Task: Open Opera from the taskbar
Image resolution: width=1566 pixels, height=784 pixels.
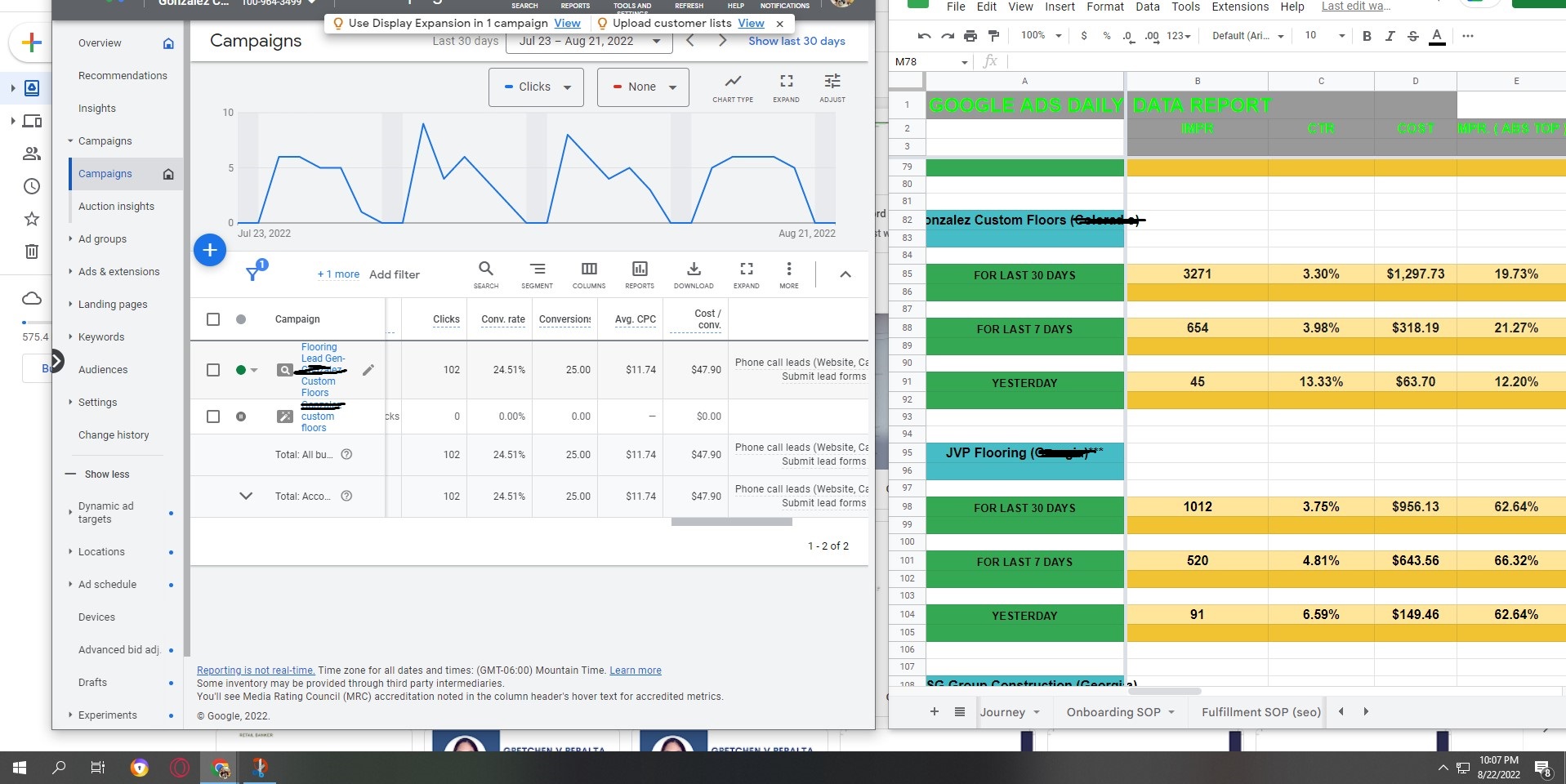Action: (x=180, y=768)
